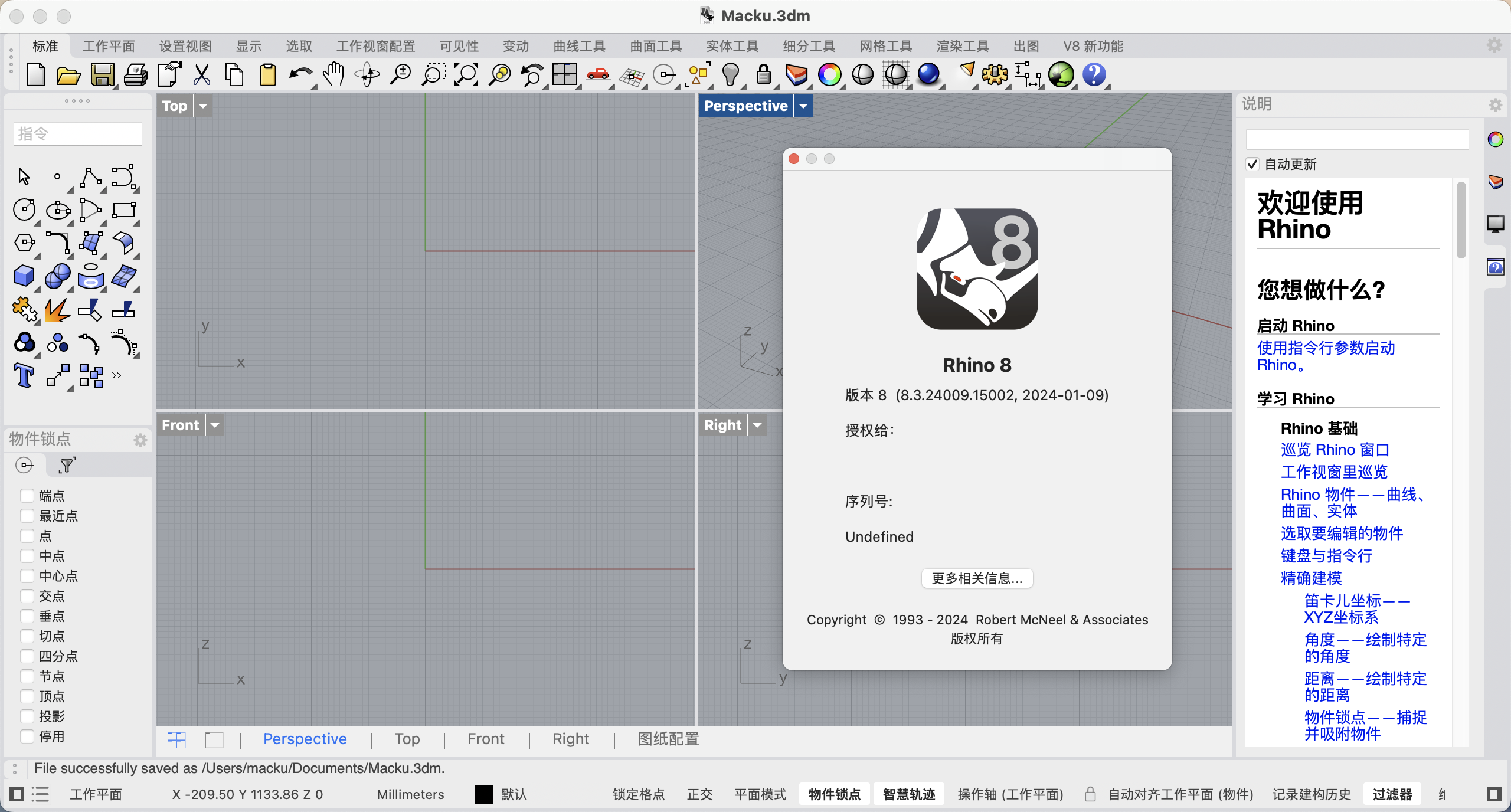
Task: Click the padlock lock objects icon
Action: tap(764, 75)
